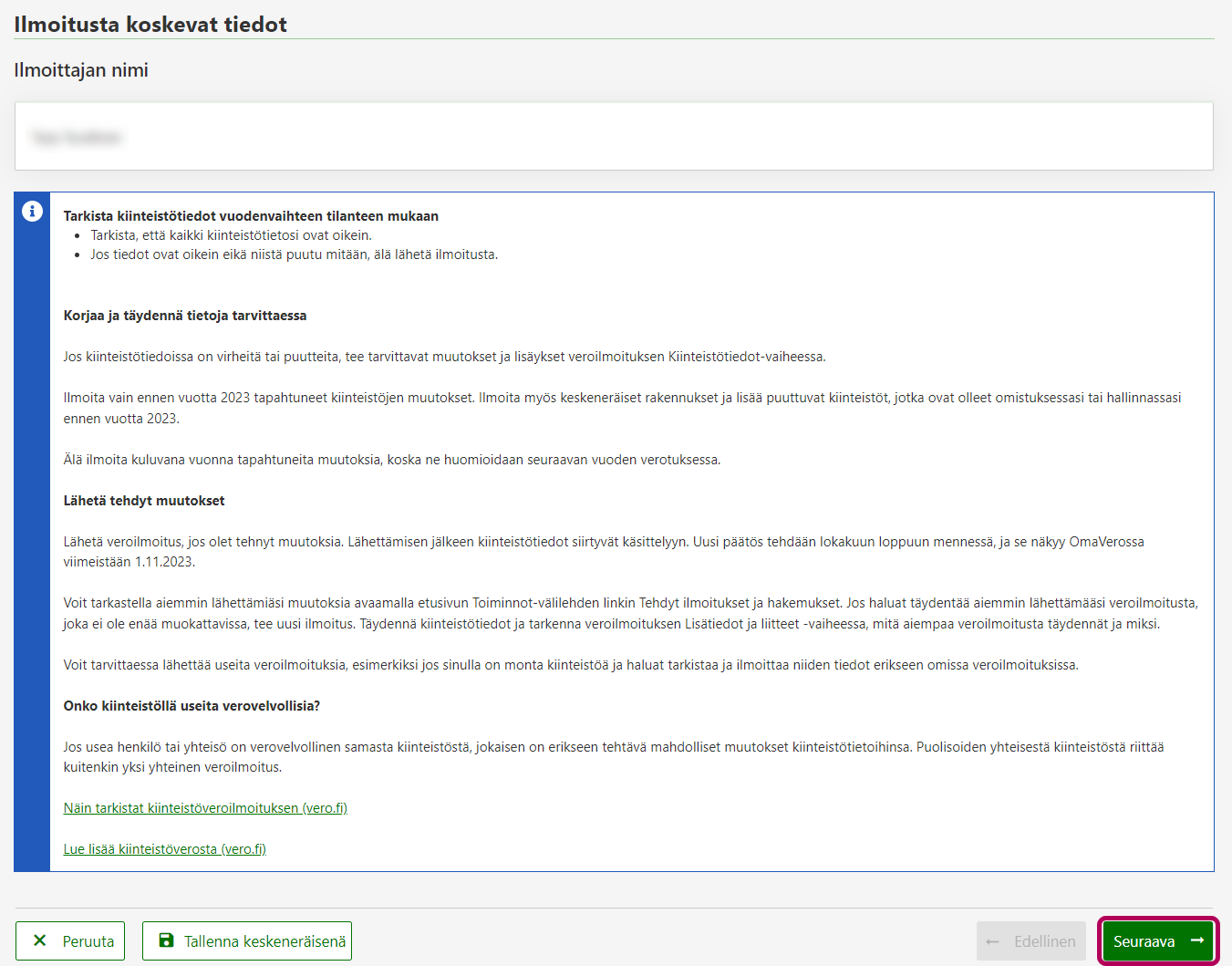The height and width of the screenshot is (966, 1232).
Task: Click the X icon on Peruuta
Action: coord(40,940)
